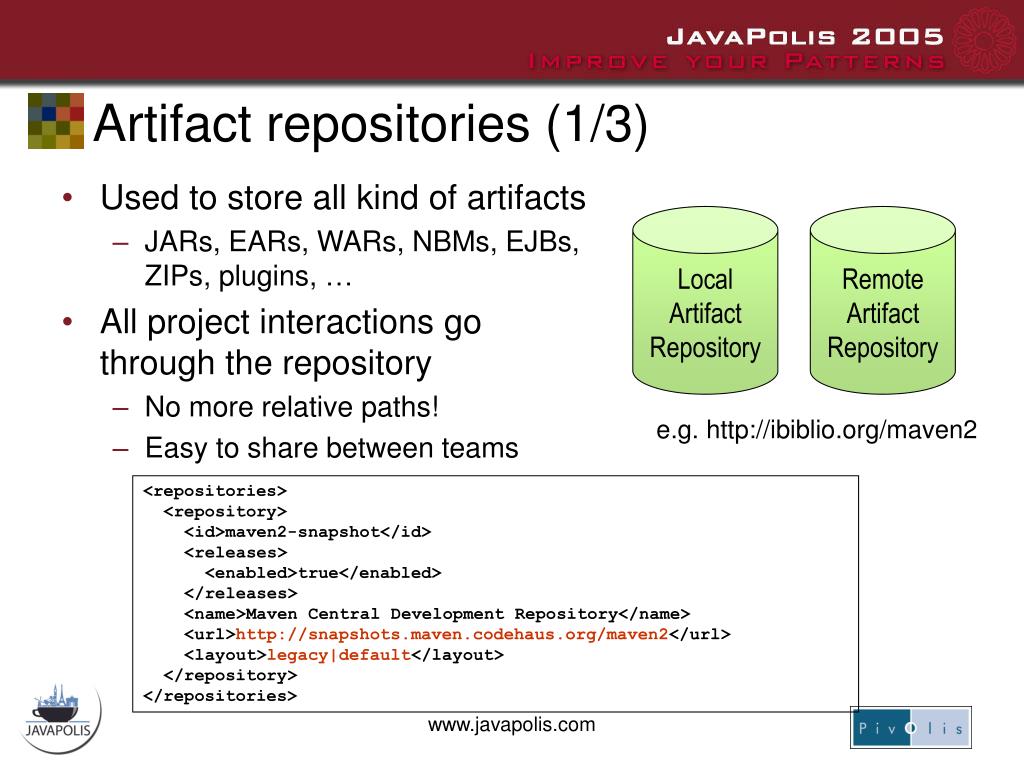The image size is (1024, 768).
Task: Click Easy to share between teams line
Action: pos(332,448)
